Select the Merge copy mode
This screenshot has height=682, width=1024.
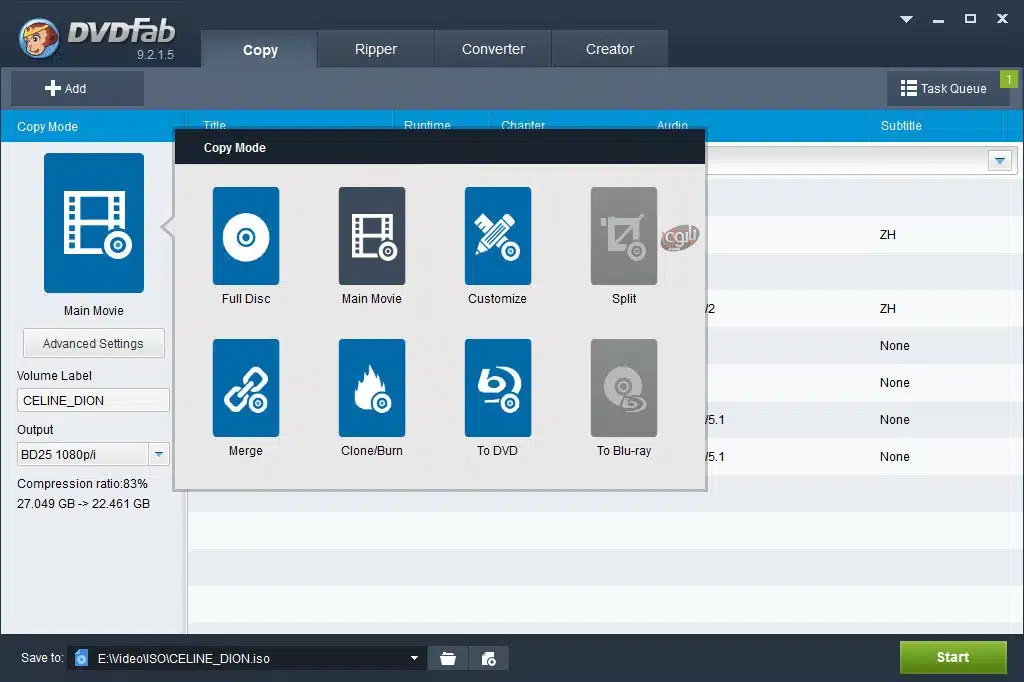[246, 388]
